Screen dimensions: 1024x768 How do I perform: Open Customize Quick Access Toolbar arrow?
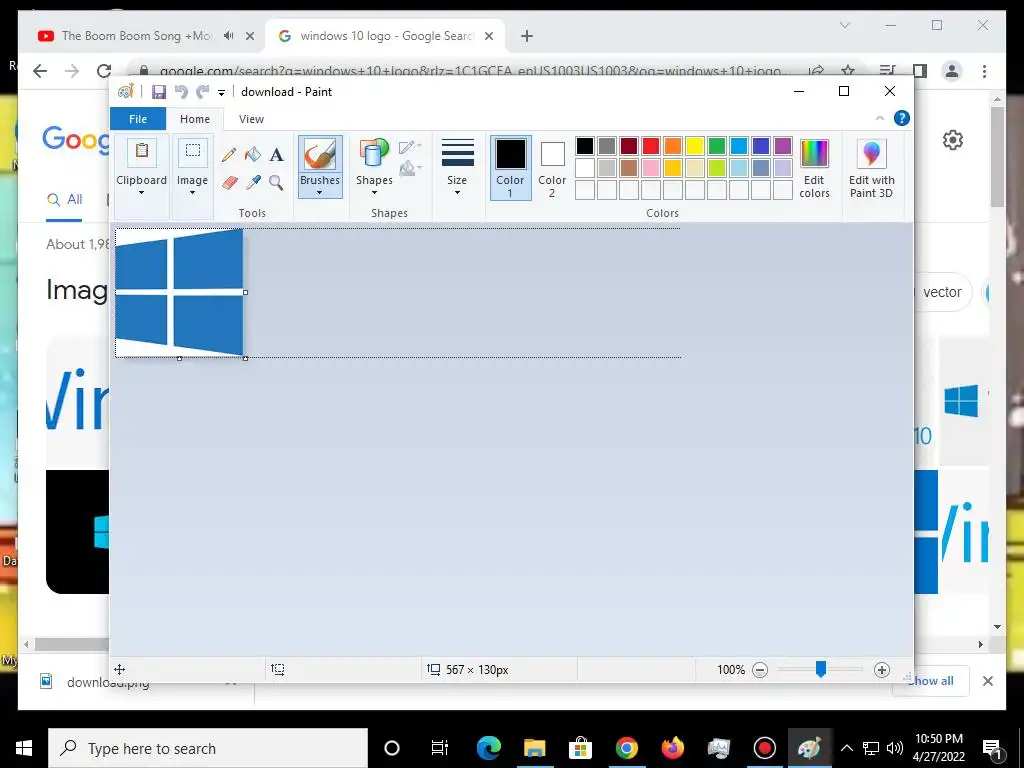tap(221, 93)
